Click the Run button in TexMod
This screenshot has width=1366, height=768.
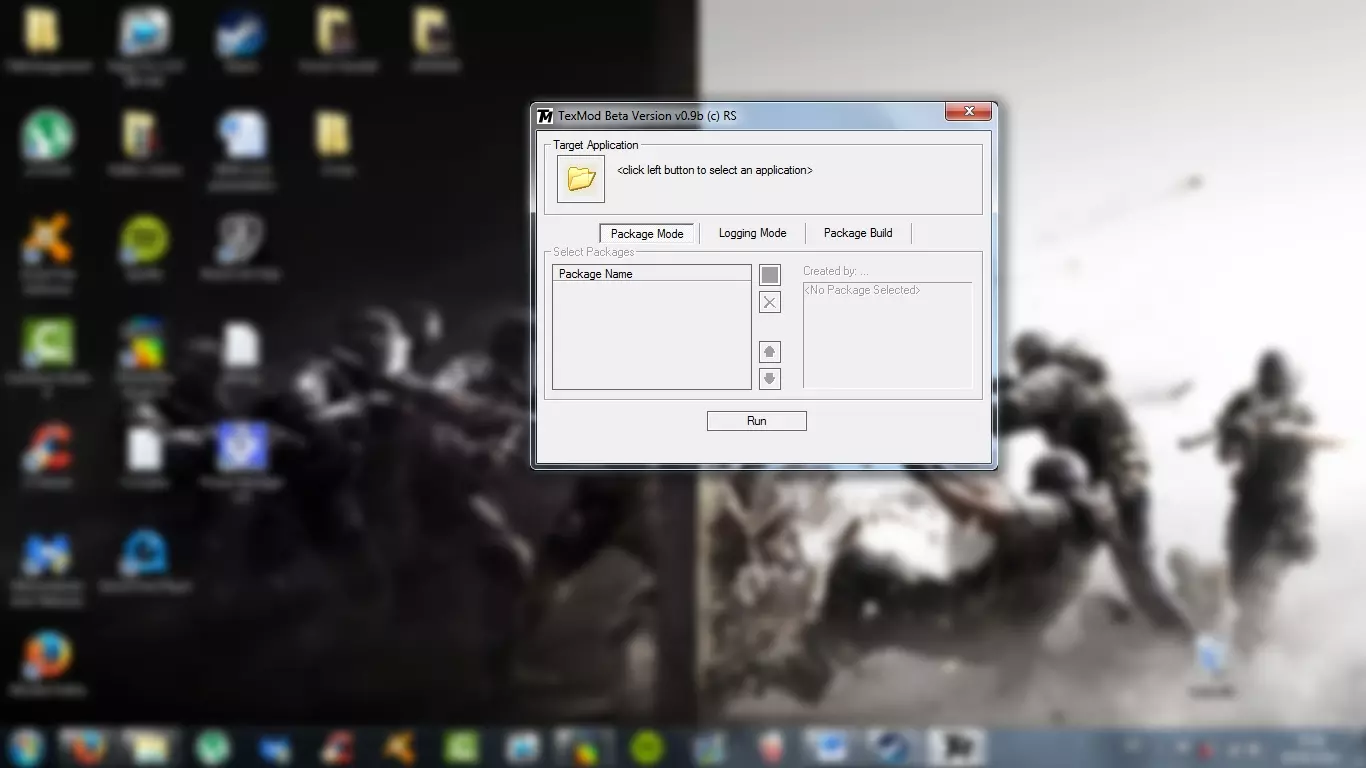(757, 421)
